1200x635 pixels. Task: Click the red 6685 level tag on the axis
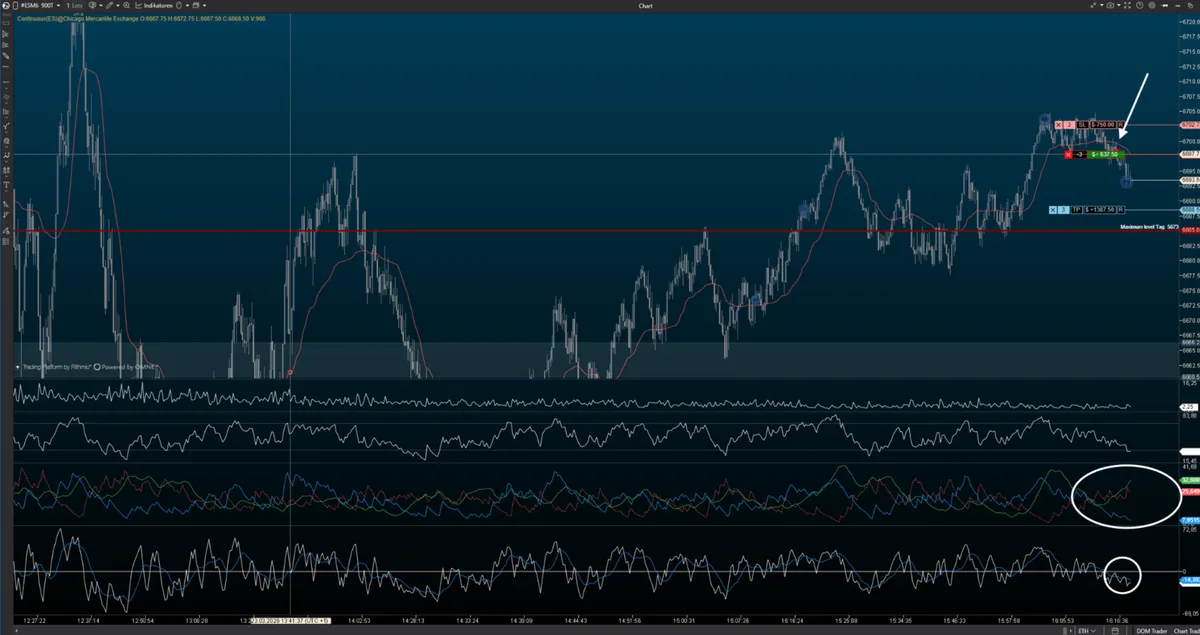[x=1190, y=231]
